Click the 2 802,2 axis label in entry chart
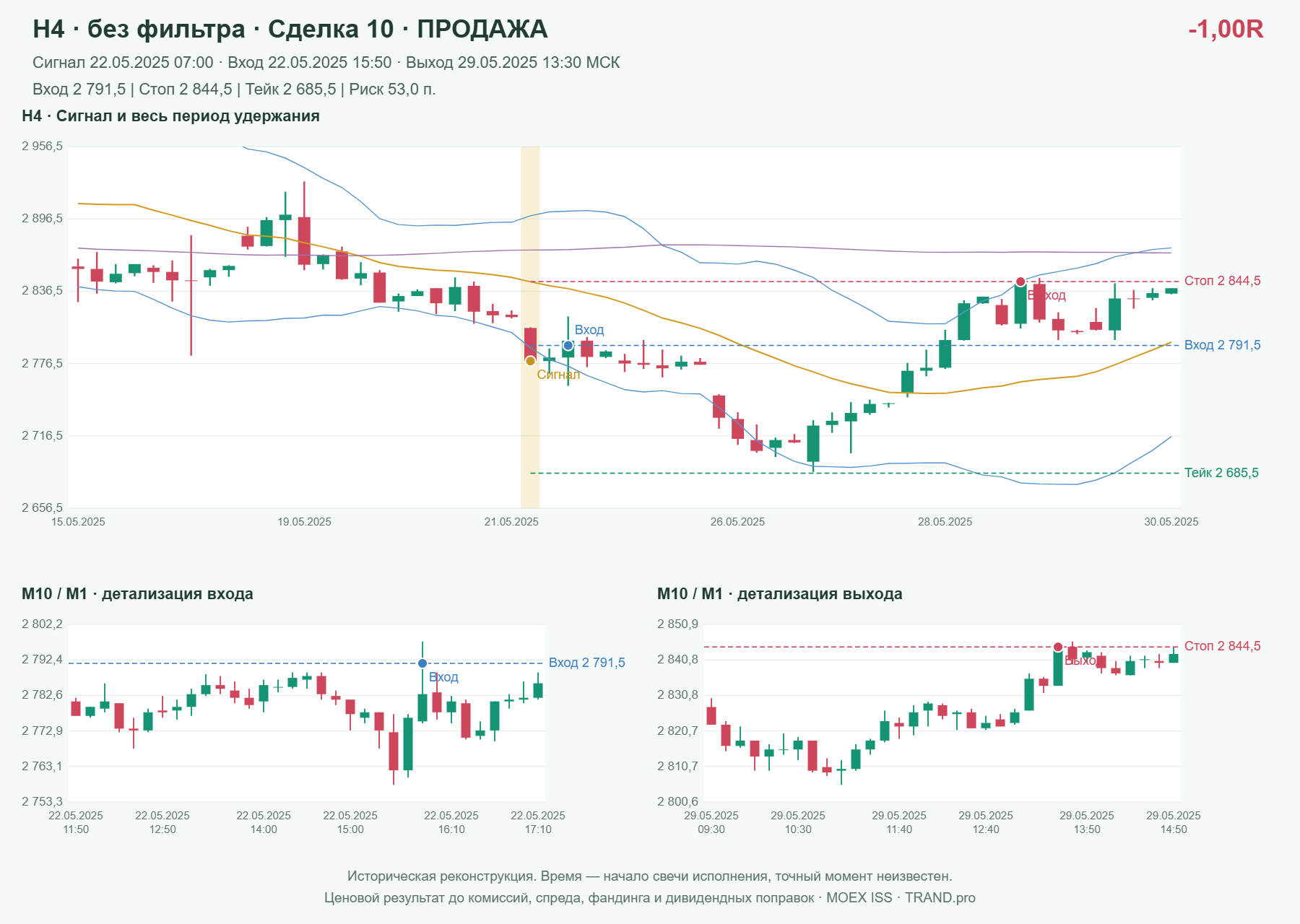The width and height of the screenshot is (1300, 924). pos(42,624)
